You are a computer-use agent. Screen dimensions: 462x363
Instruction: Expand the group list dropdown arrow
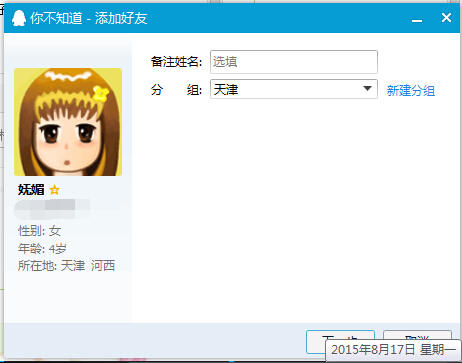click(x=367, y=89)
